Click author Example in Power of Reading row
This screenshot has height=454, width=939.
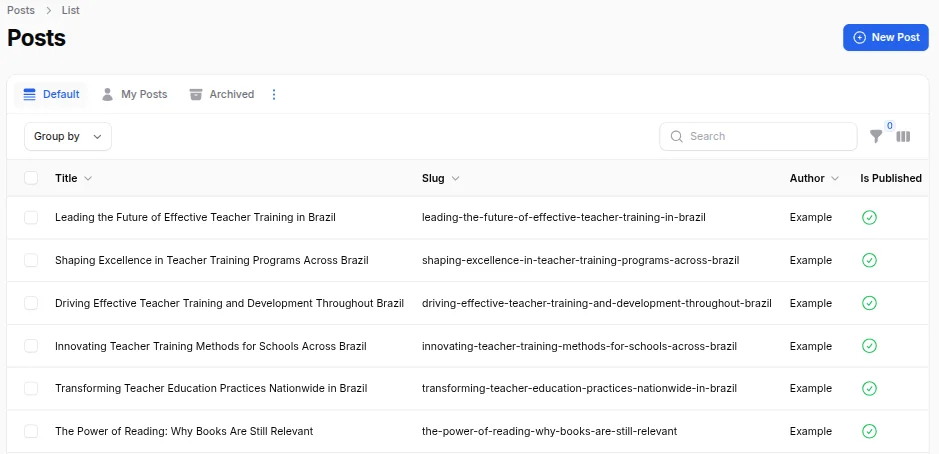811,431
